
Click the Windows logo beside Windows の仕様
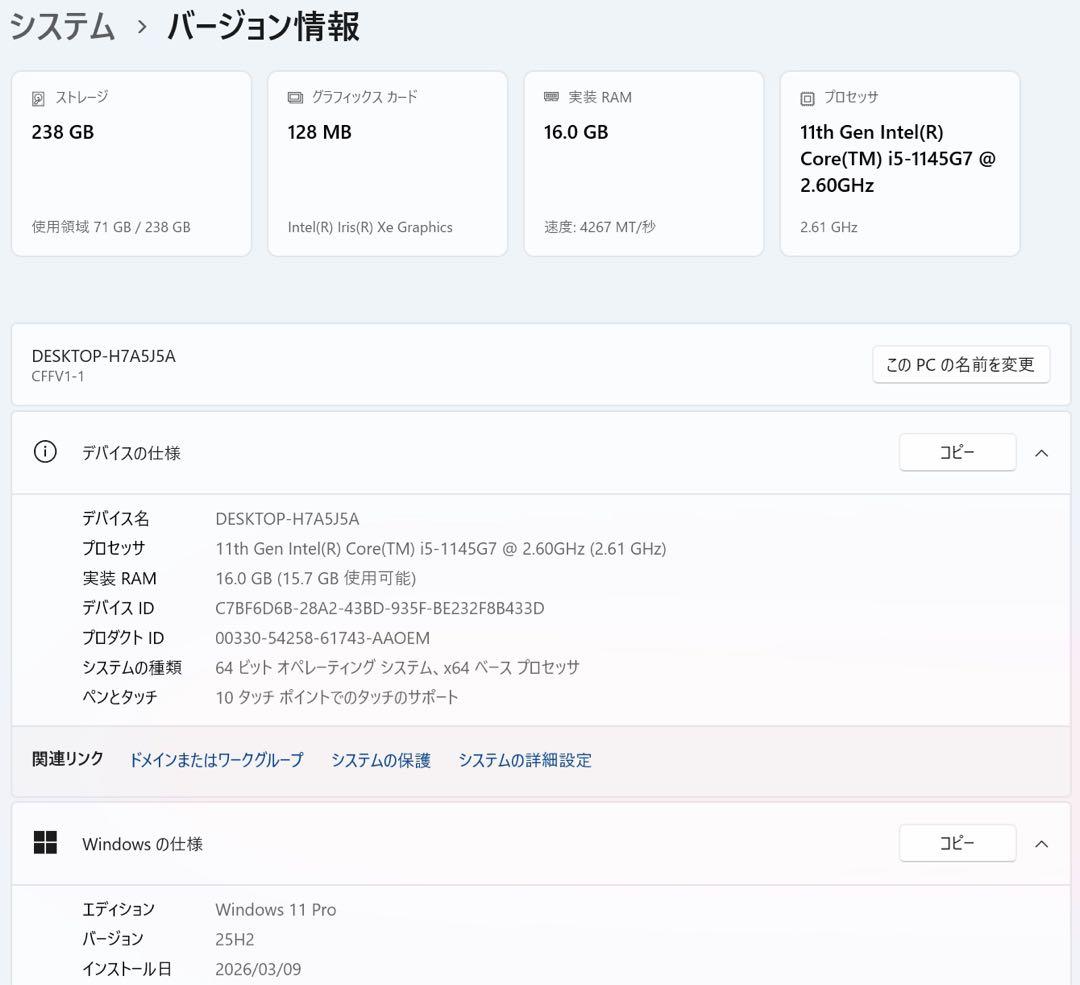[45, 843]
